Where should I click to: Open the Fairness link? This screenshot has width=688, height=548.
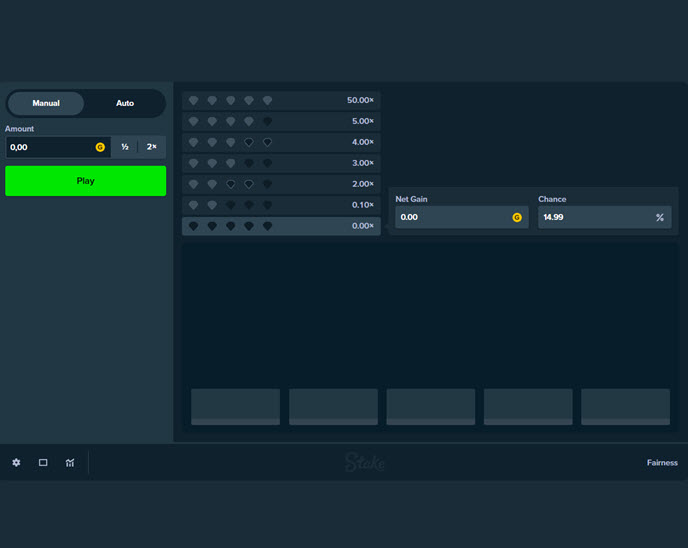point(662,463)
